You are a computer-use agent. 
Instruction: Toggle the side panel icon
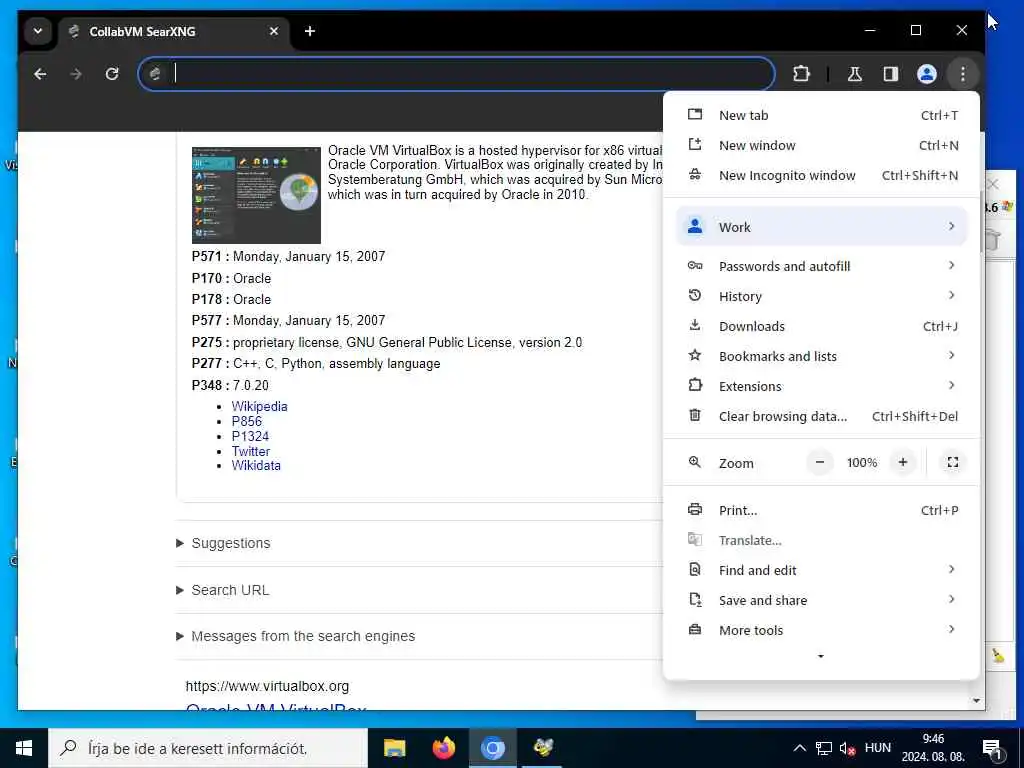point(891,74)
